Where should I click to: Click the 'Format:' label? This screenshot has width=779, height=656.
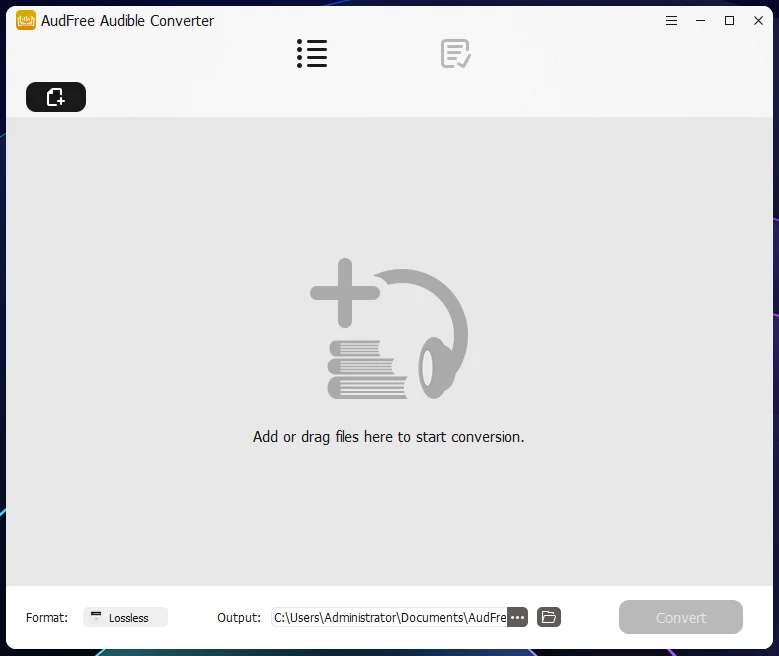click(x=47, y=618)
